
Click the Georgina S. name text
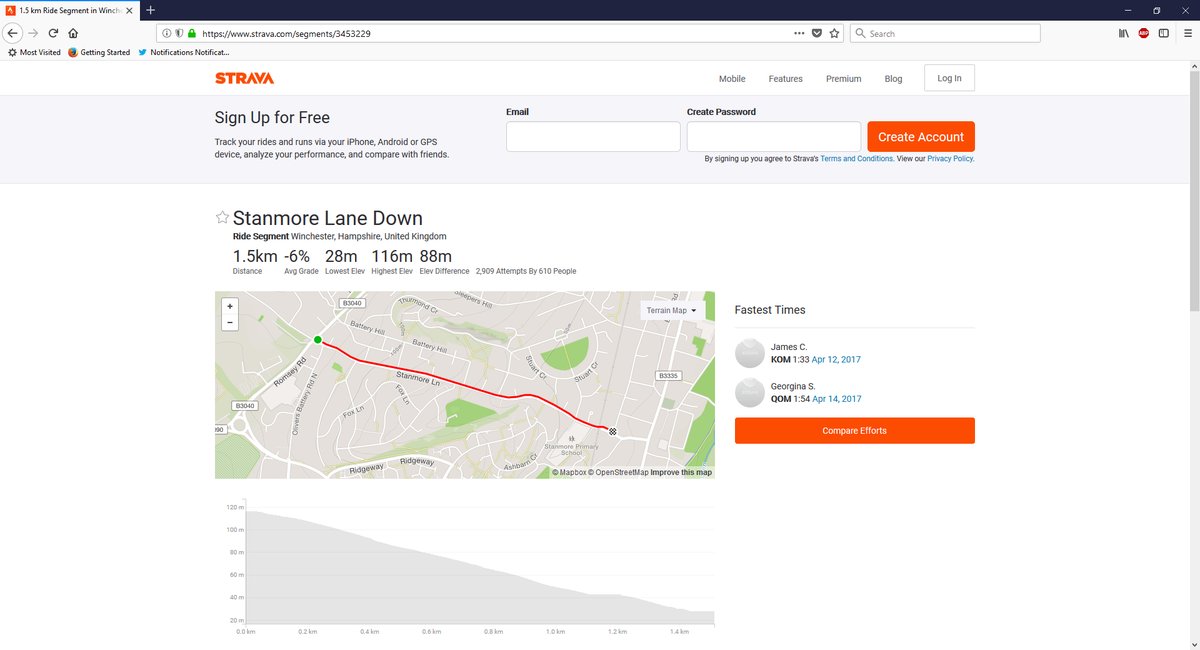pyautogui.click(x=793, y=386)
